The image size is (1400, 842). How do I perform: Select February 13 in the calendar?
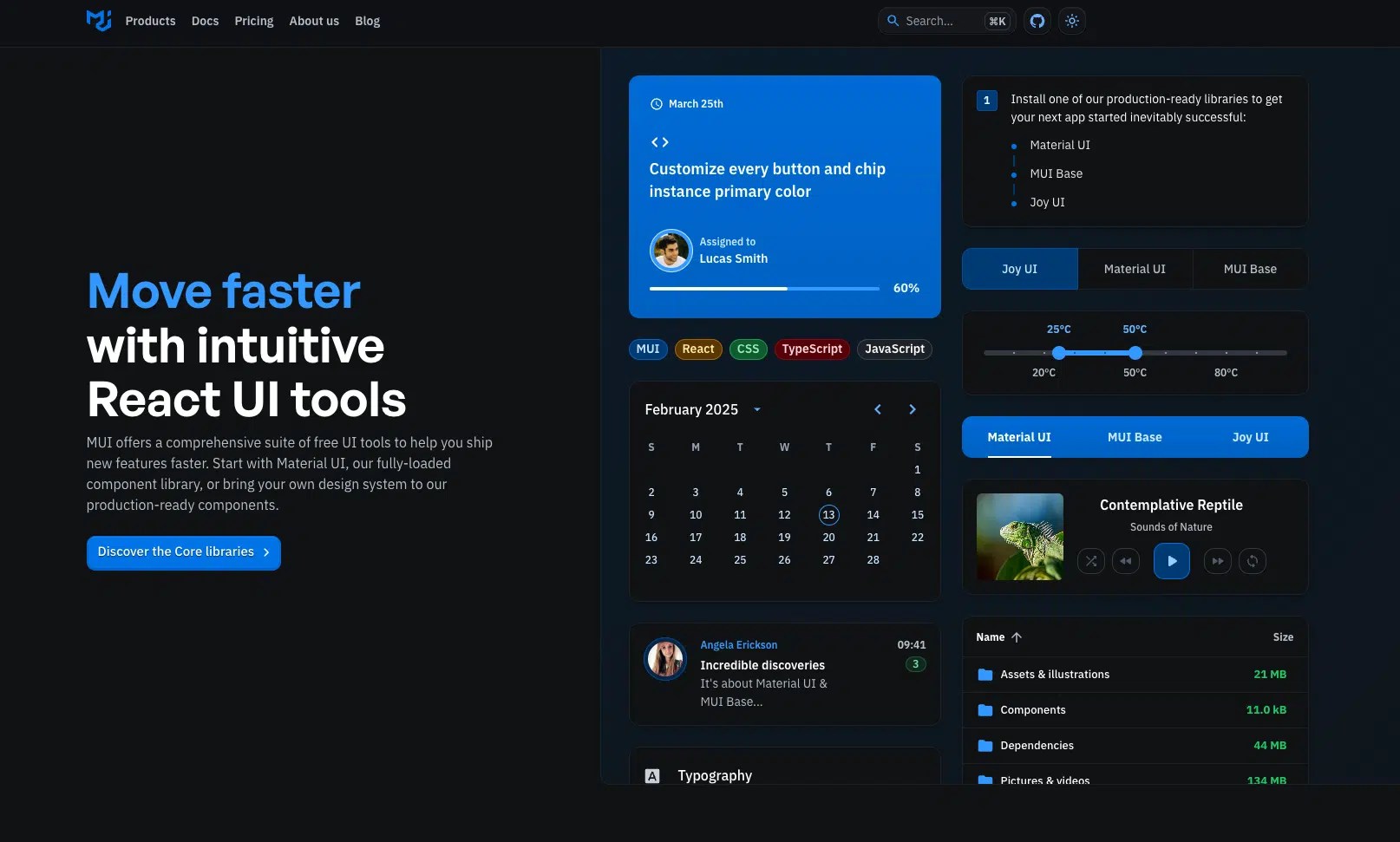coord(829,515)
